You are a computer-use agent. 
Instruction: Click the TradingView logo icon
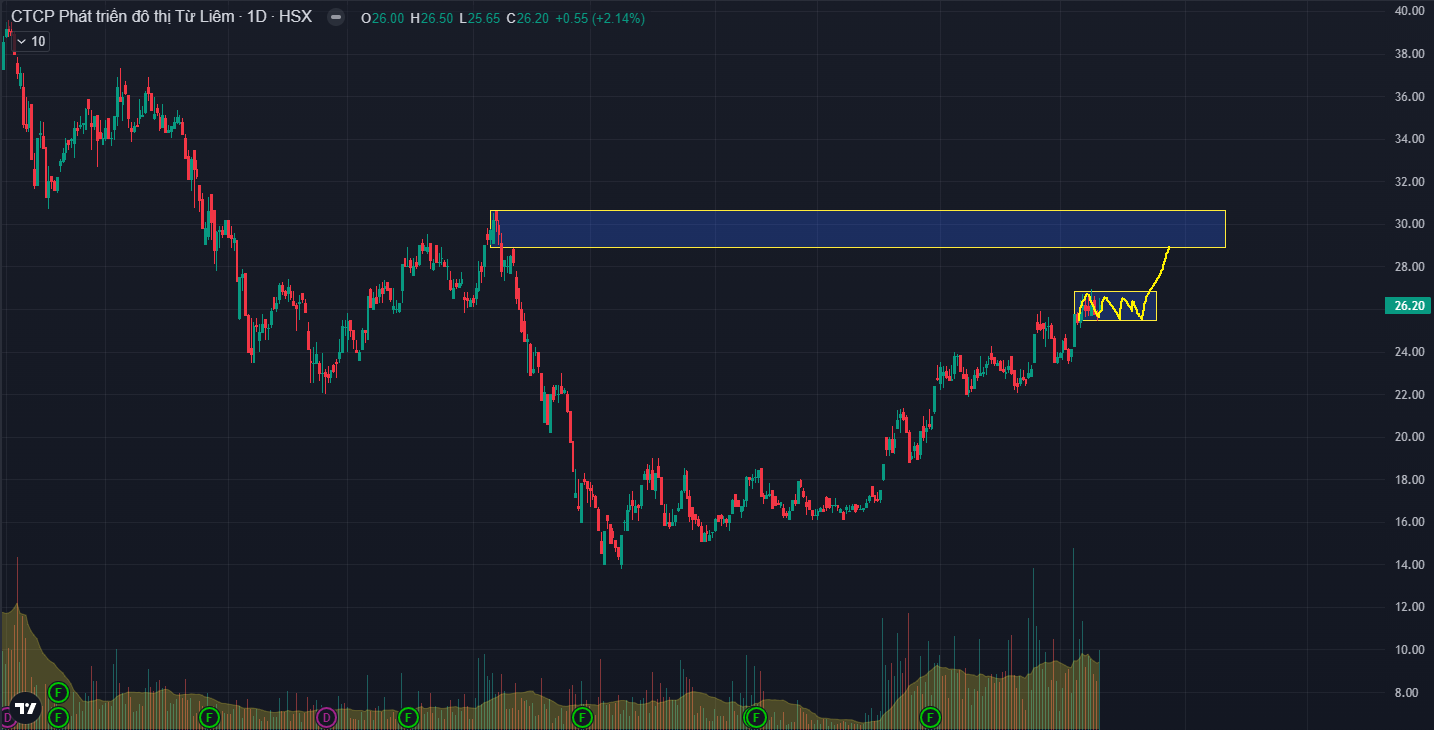[26, 708]
